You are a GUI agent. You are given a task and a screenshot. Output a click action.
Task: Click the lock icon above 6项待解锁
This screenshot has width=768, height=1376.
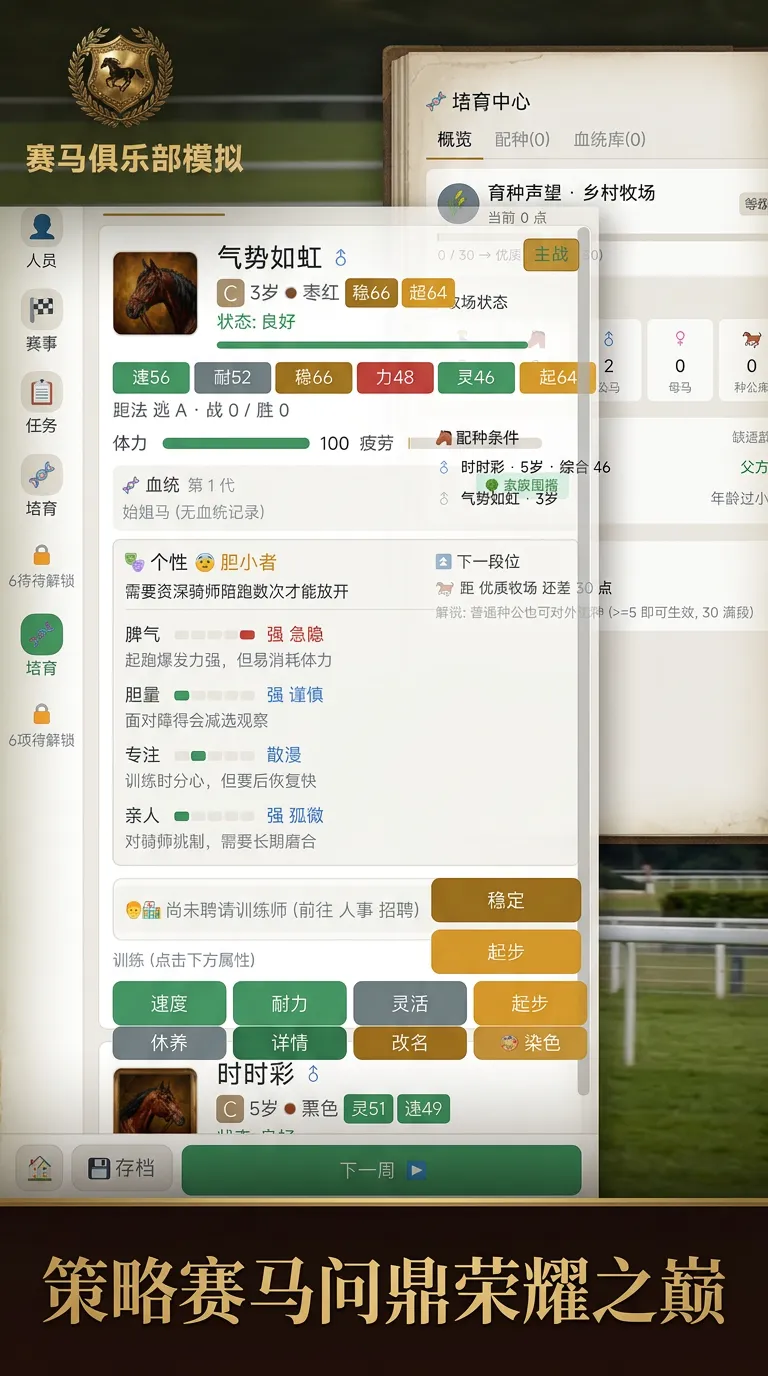click(41, 714)
